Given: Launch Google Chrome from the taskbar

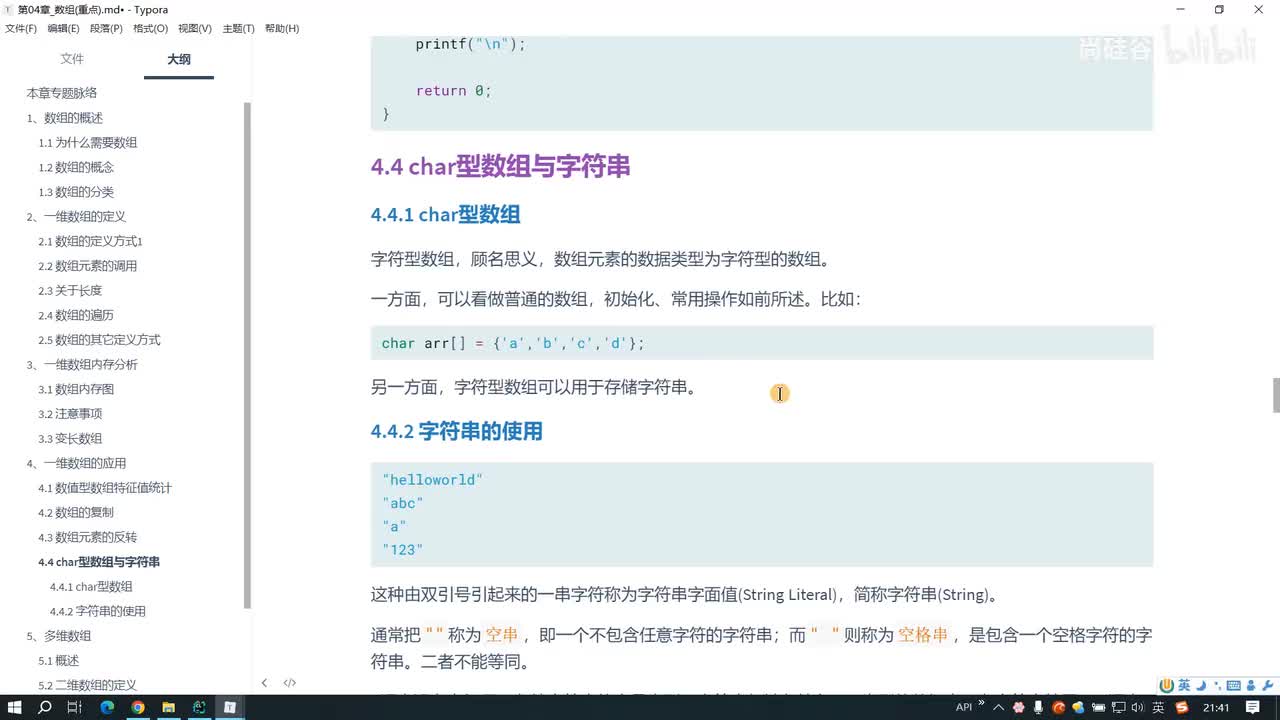Looking at the screenshot, I should (x=138, y=707).
